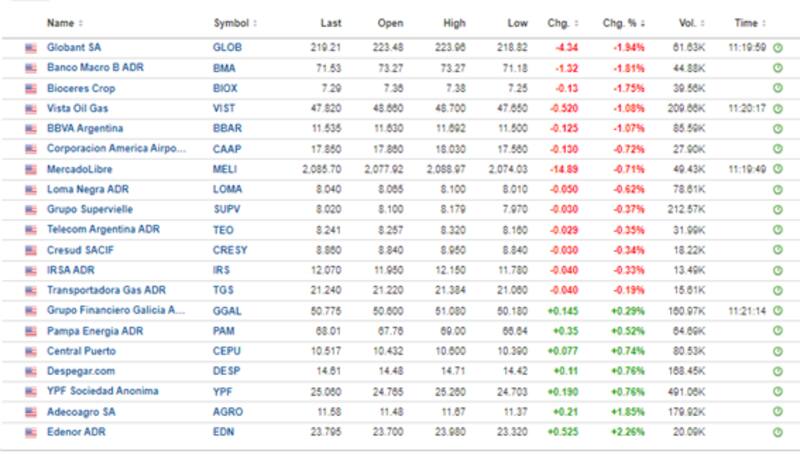This screenshot has width=800, height=454.
Task: Click the GGAL symbol cell
Action: pyautogui.click(x=226, y=310)
